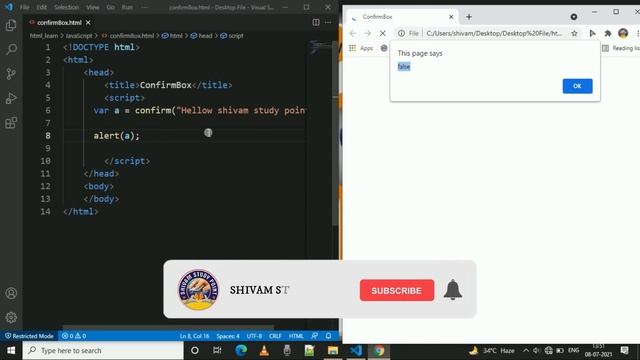Click the Type here to search box
This screenshot has width=640, height=360.
[x=103, y=351]
